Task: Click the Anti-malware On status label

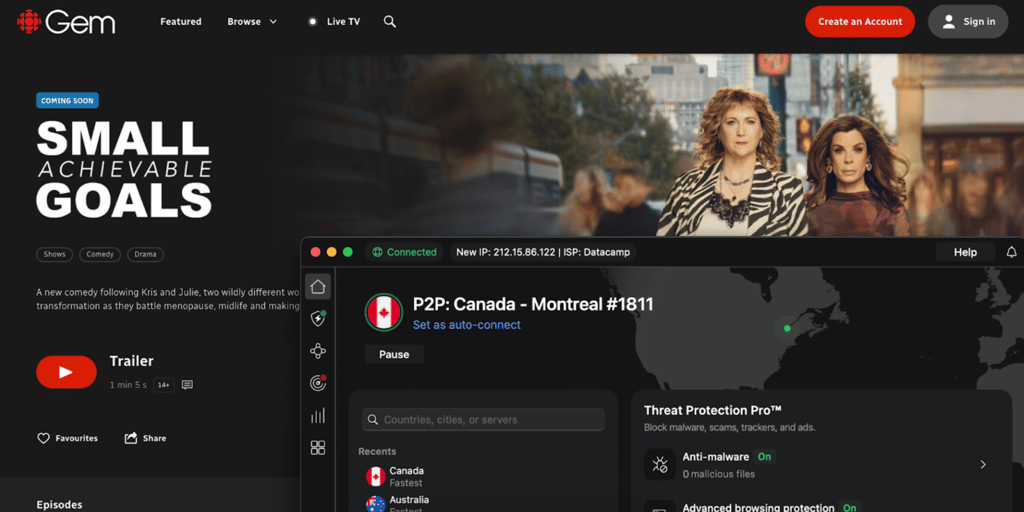Action: (x=764, y=456)
